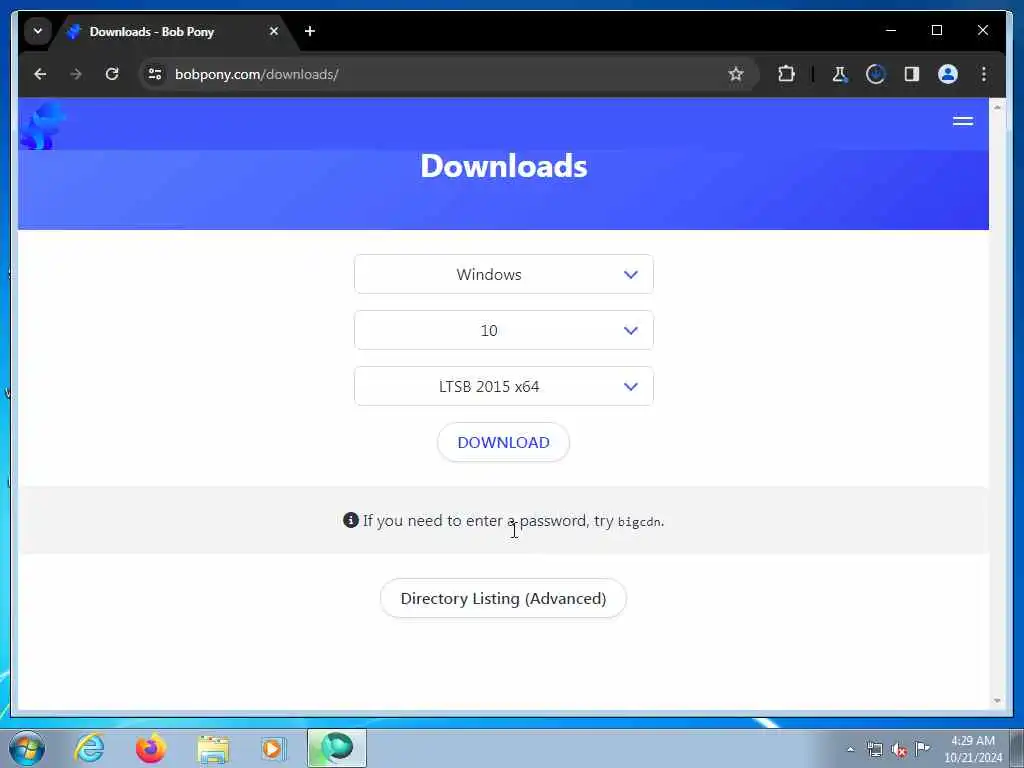This screenshot has width=1024, height=768.
Task: Open Chrome's three-dot menu
Action: tap(984, 74)
